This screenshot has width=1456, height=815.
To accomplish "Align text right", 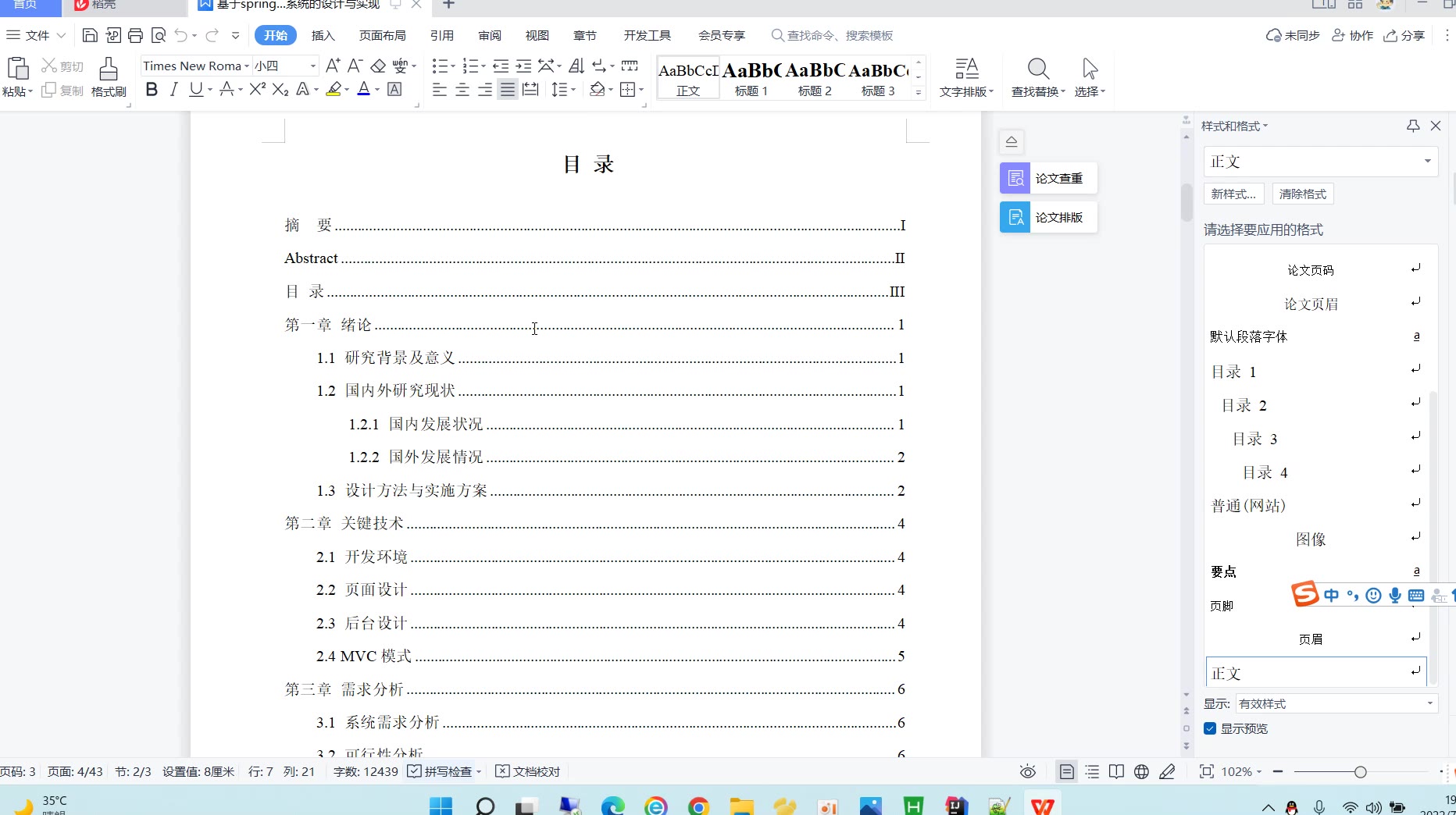I will tap(485, 90).
